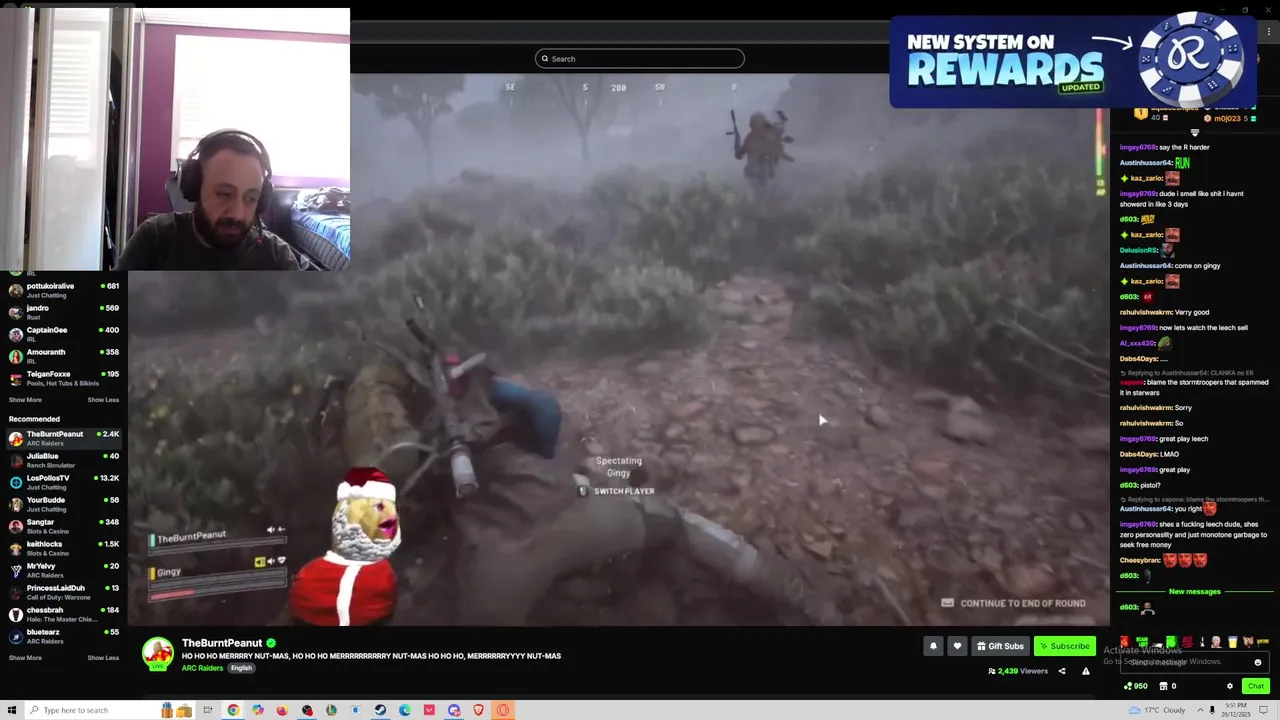
Task: Open the weather widget showing 17°C Cloudy
Action: 1157,710
